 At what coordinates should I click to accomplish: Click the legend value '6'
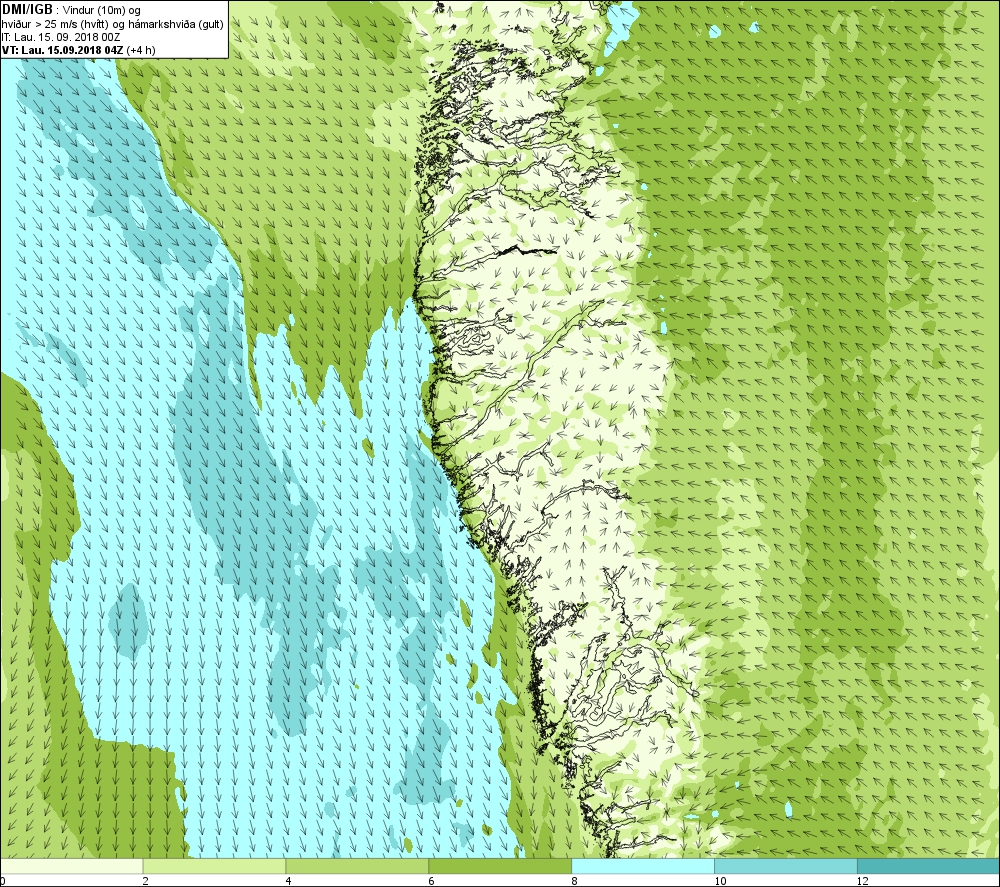[432, 881]
